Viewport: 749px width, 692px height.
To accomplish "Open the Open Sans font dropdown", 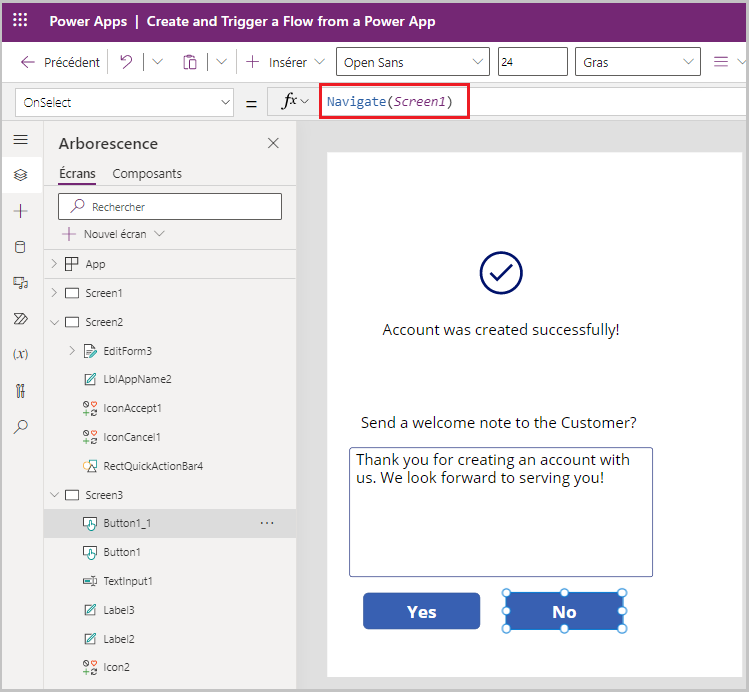I will (413, 62).
